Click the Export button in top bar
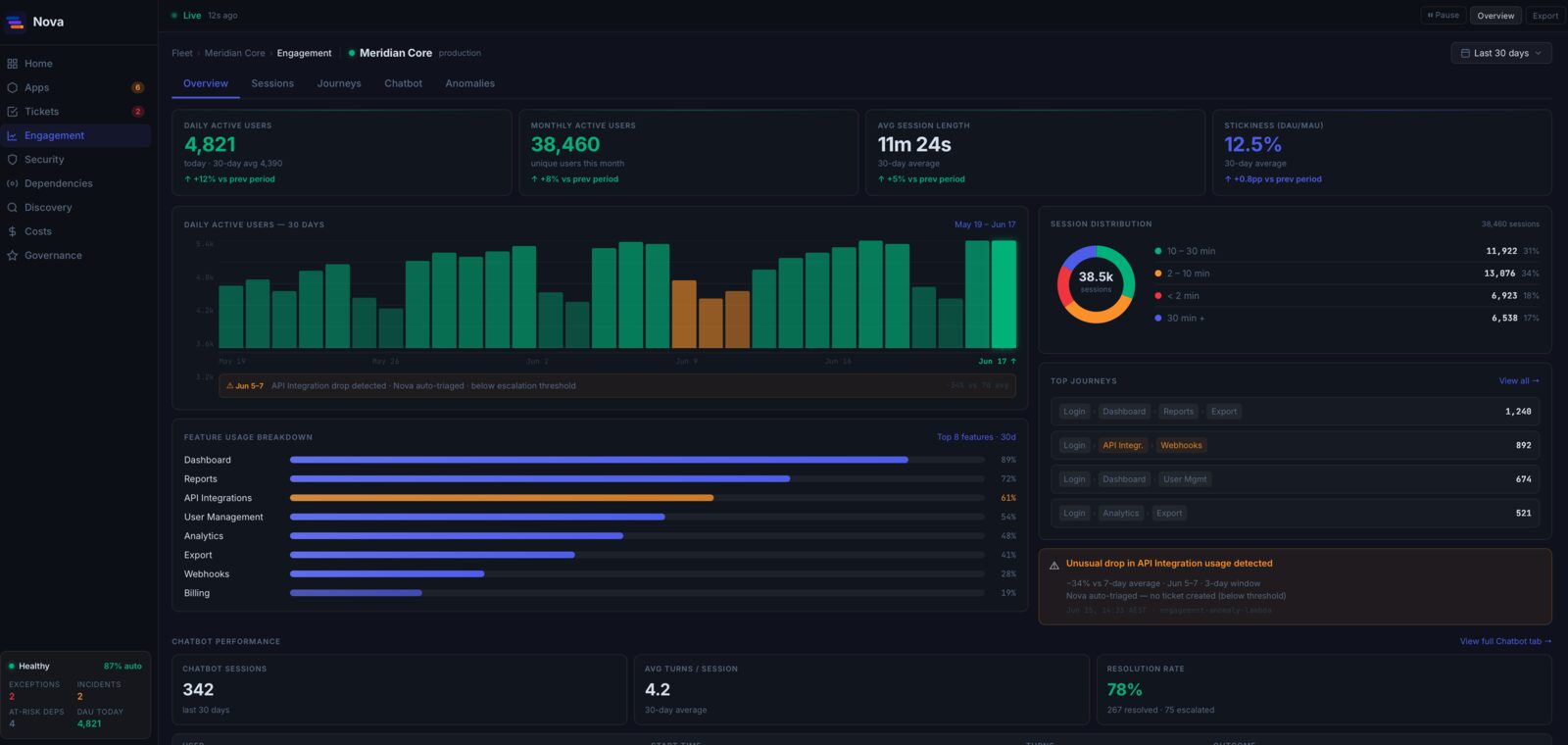 click(x=1545, y=16)
